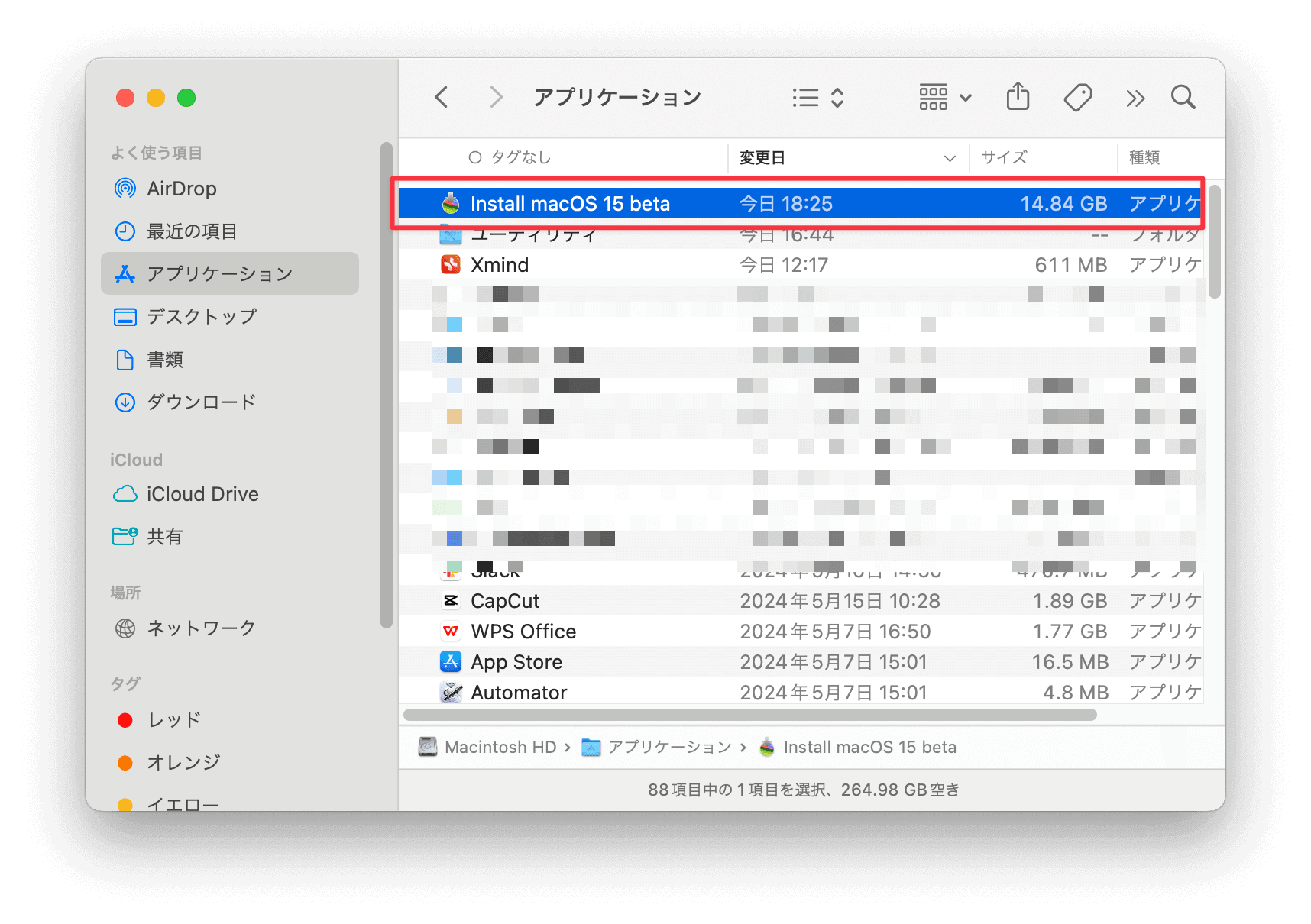Image resolution: width=1311 pixels, height=924 pixels.
Task: Toggle sort order arrow in 変更日 header
Action: [950, 158]
